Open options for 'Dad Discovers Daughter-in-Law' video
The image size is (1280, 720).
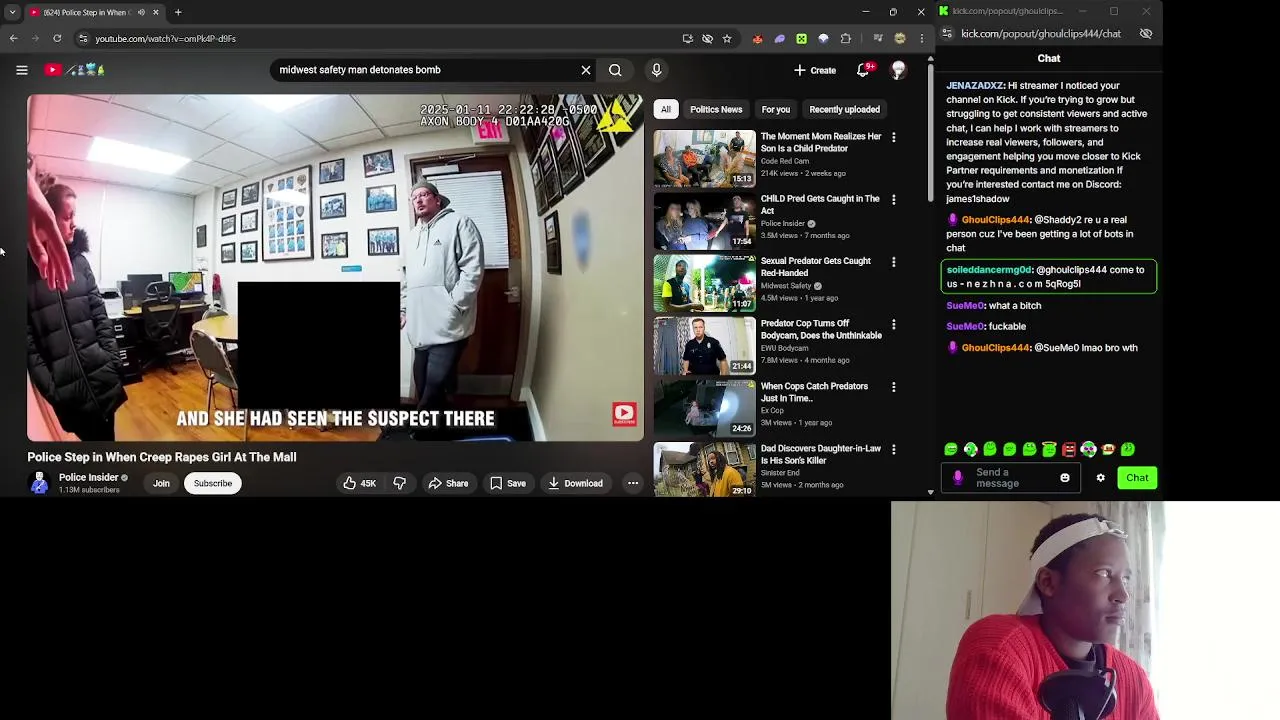click(894, 449)
